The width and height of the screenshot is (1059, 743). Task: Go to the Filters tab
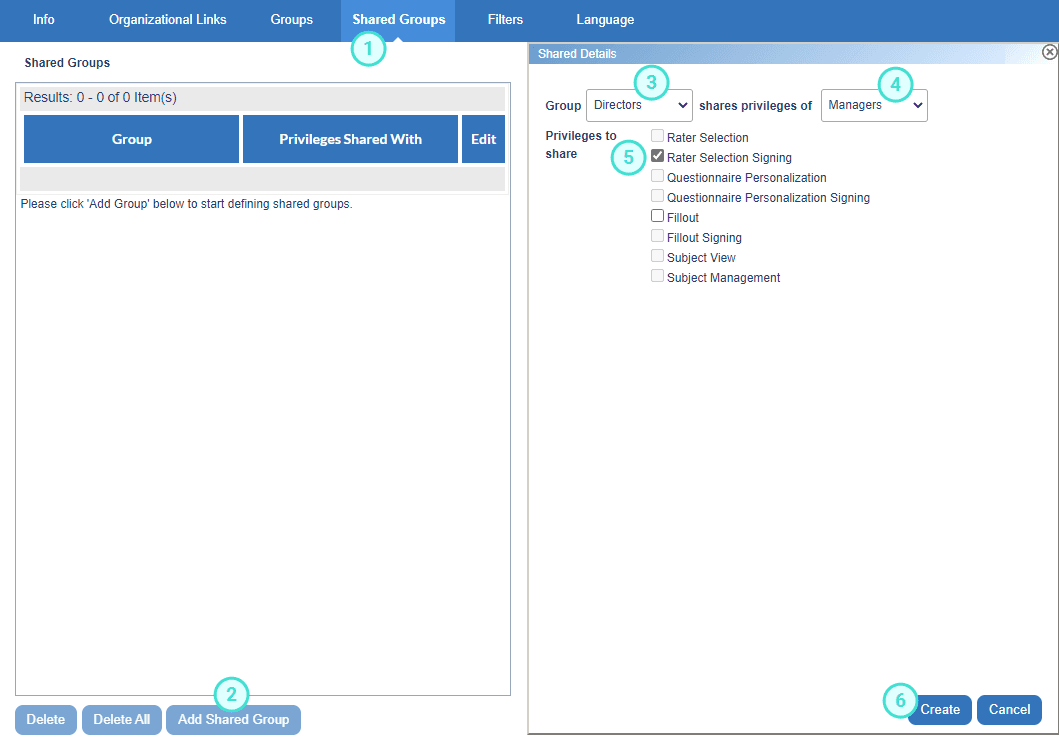tap(505, 20)
